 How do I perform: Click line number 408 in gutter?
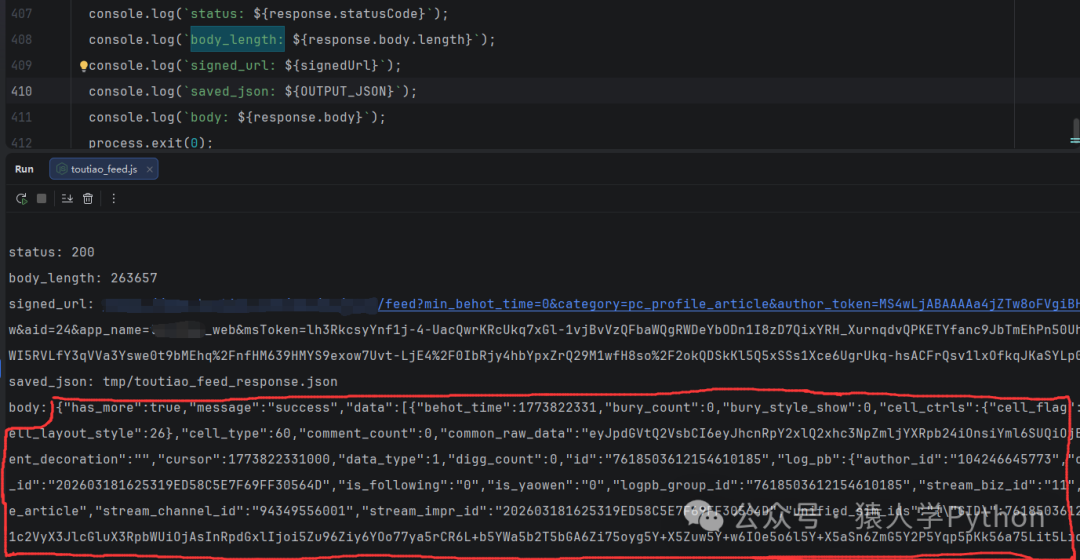tap(21, 39)
